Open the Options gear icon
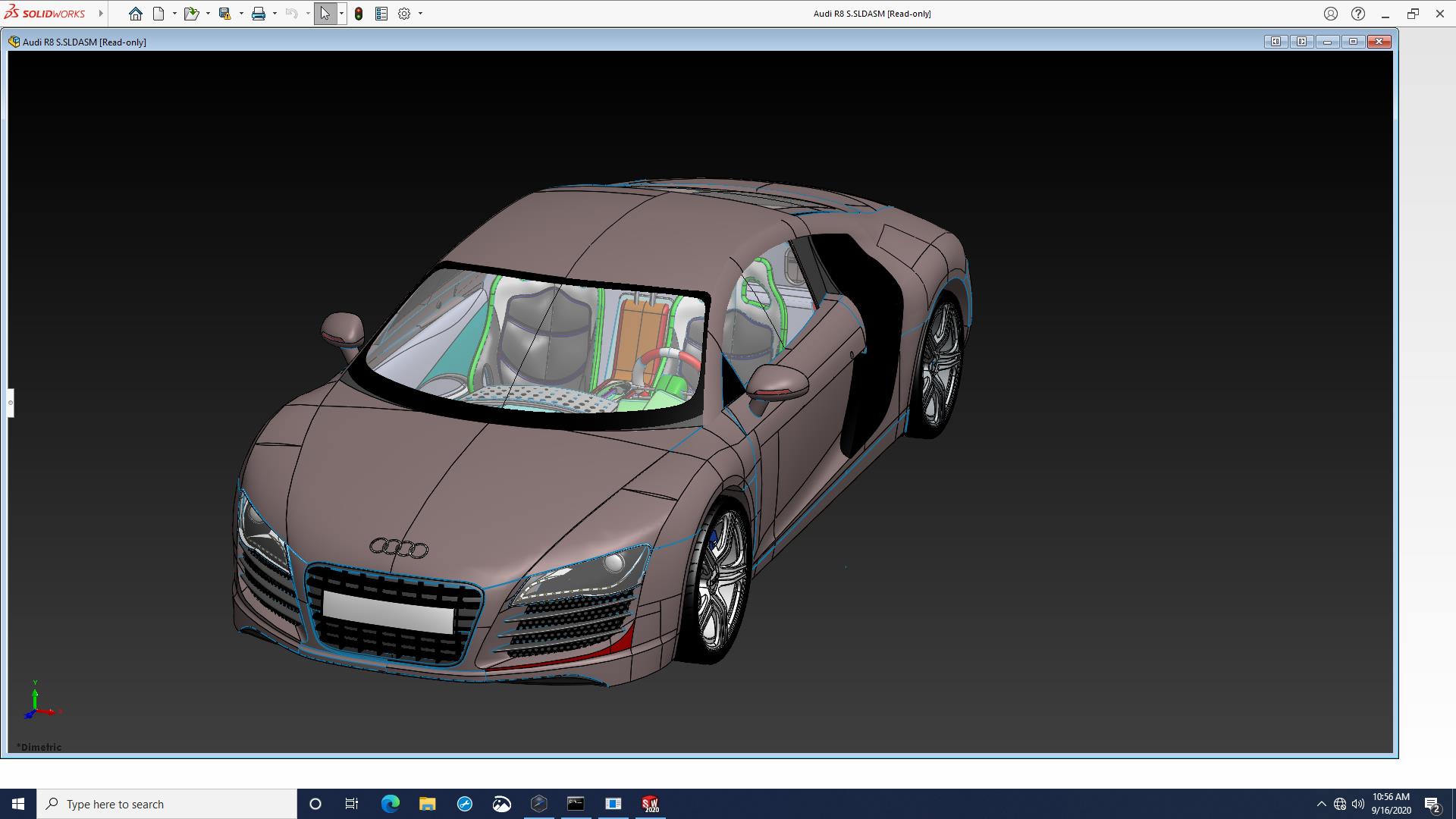 [404, 14]
